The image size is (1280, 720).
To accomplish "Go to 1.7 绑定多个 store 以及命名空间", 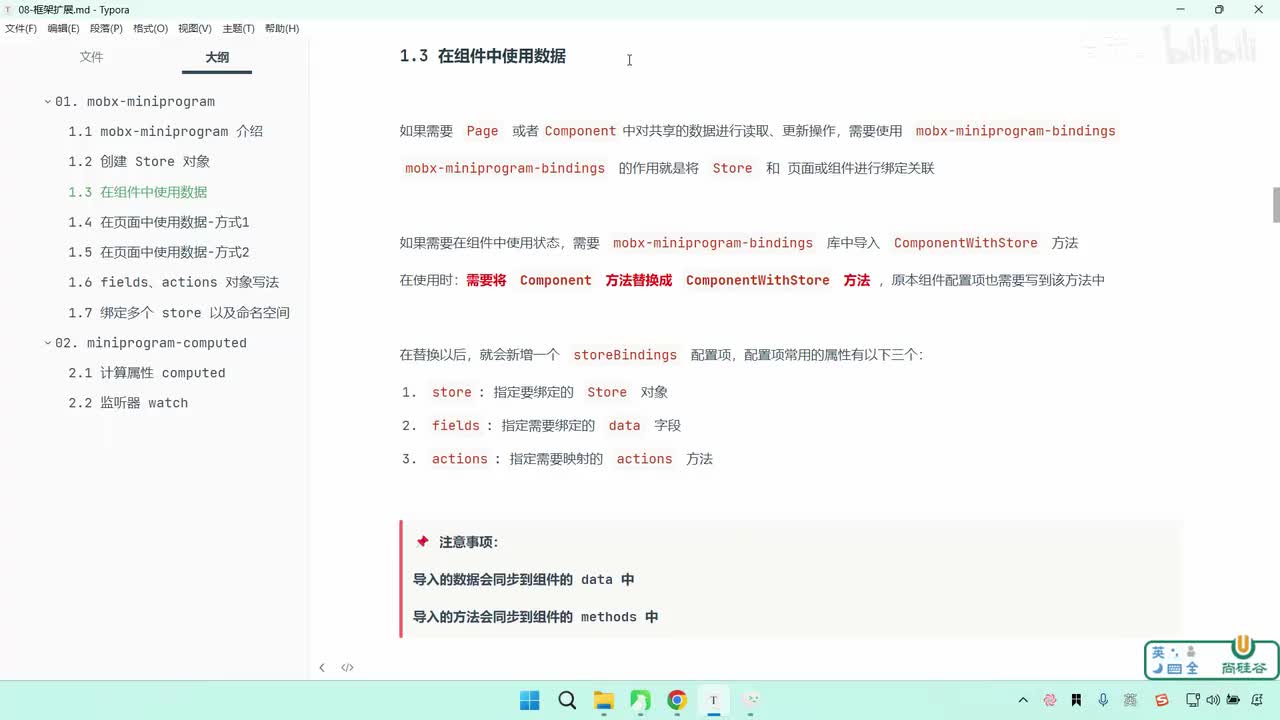I will pyautogui.click(x=179, y=312).
